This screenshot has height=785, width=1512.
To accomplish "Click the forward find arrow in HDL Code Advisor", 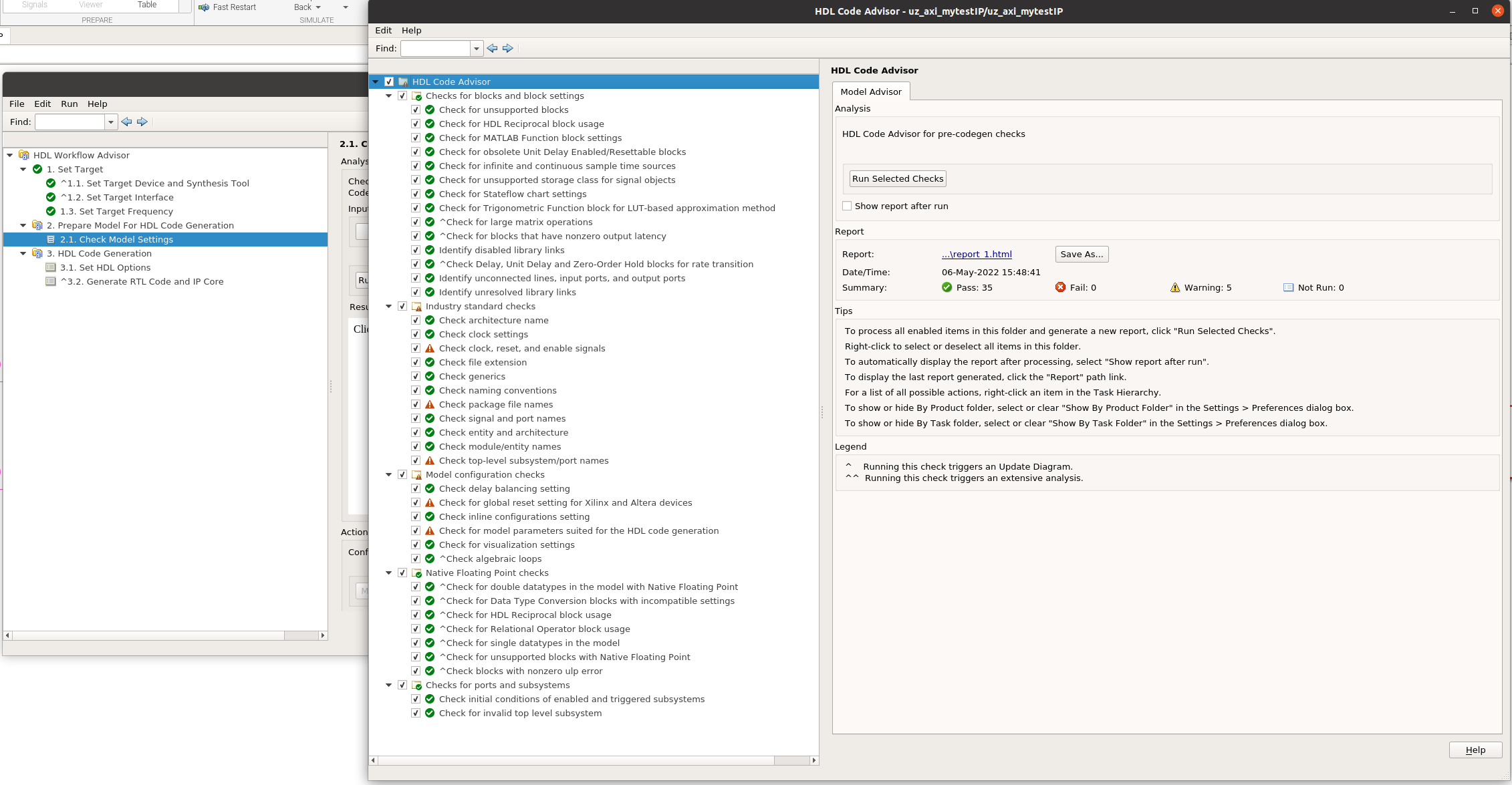I will click(x=508, y=48).
